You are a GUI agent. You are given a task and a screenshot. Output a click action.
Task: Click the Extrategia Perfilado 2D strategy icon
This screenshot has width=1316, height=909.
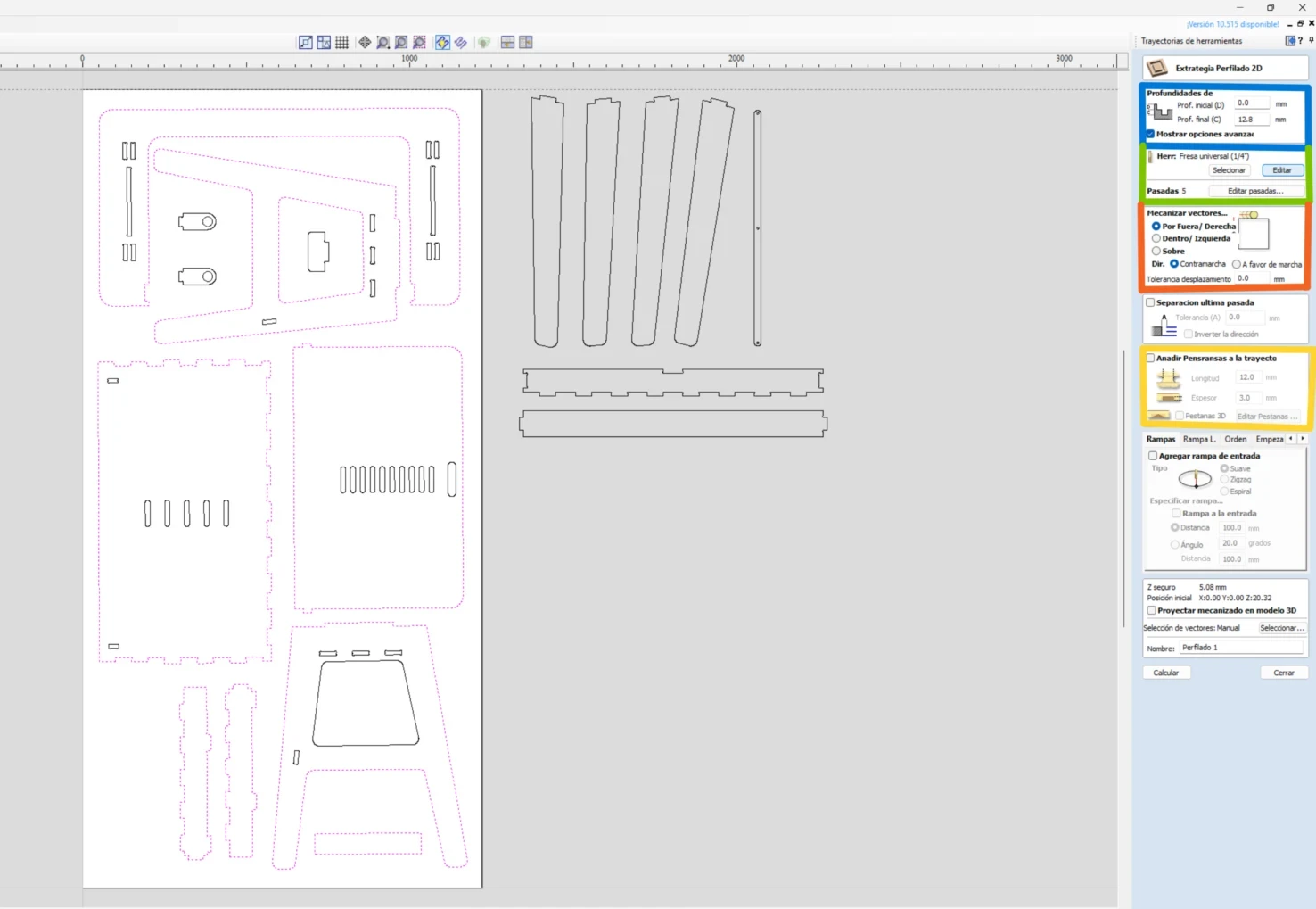1157,68
